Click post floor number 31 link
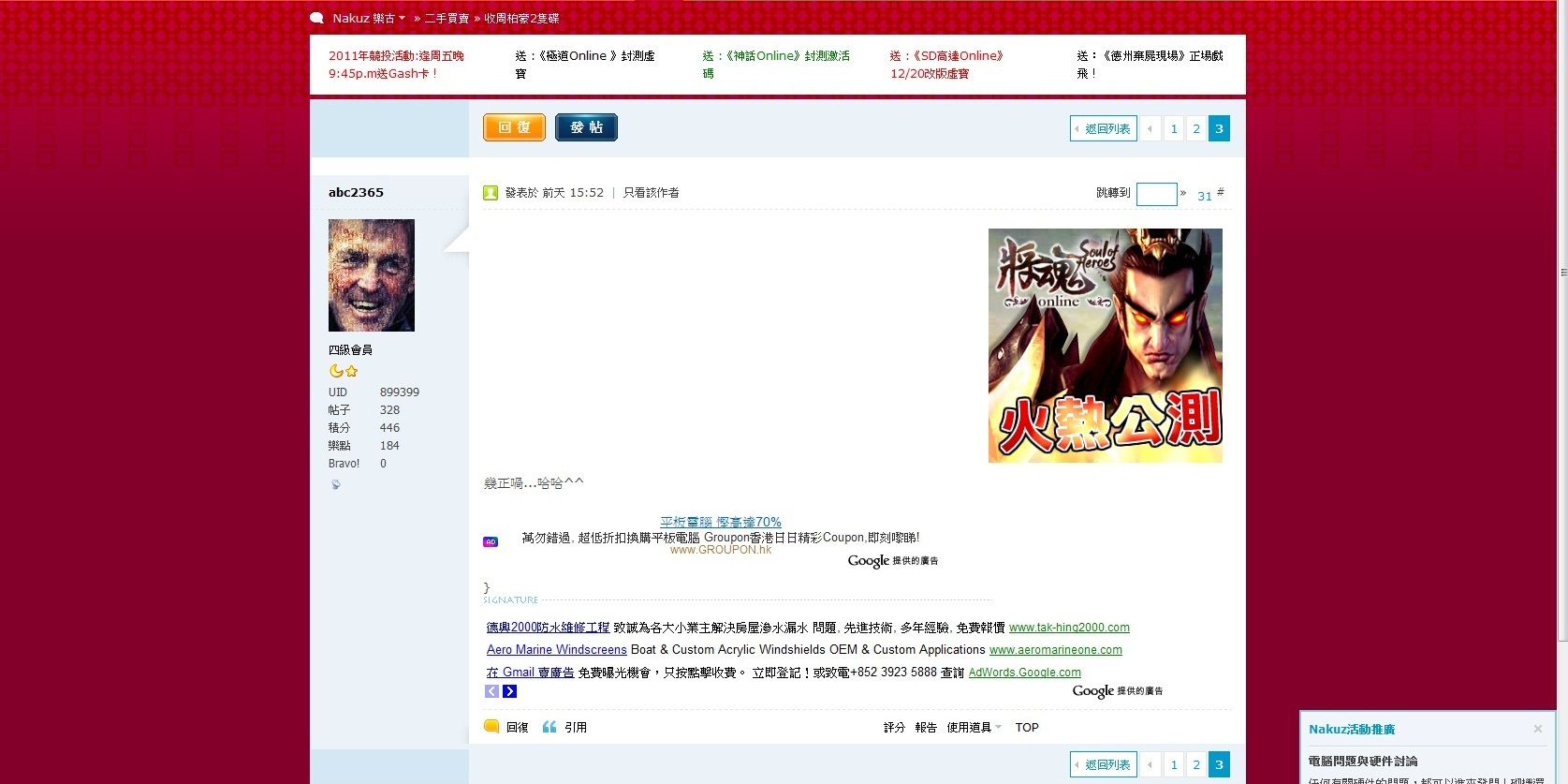 1205,196
